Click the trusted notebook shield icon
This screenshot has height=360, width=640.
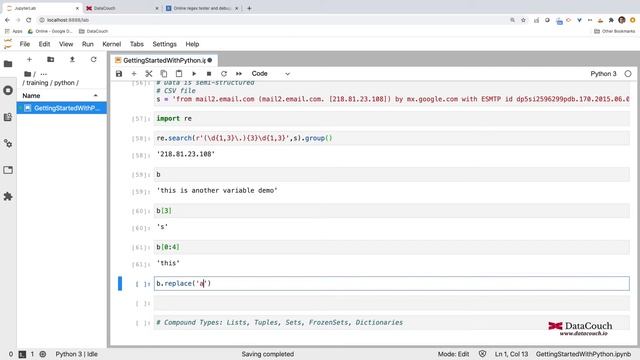pyautogui.click(x=482, y=354)
